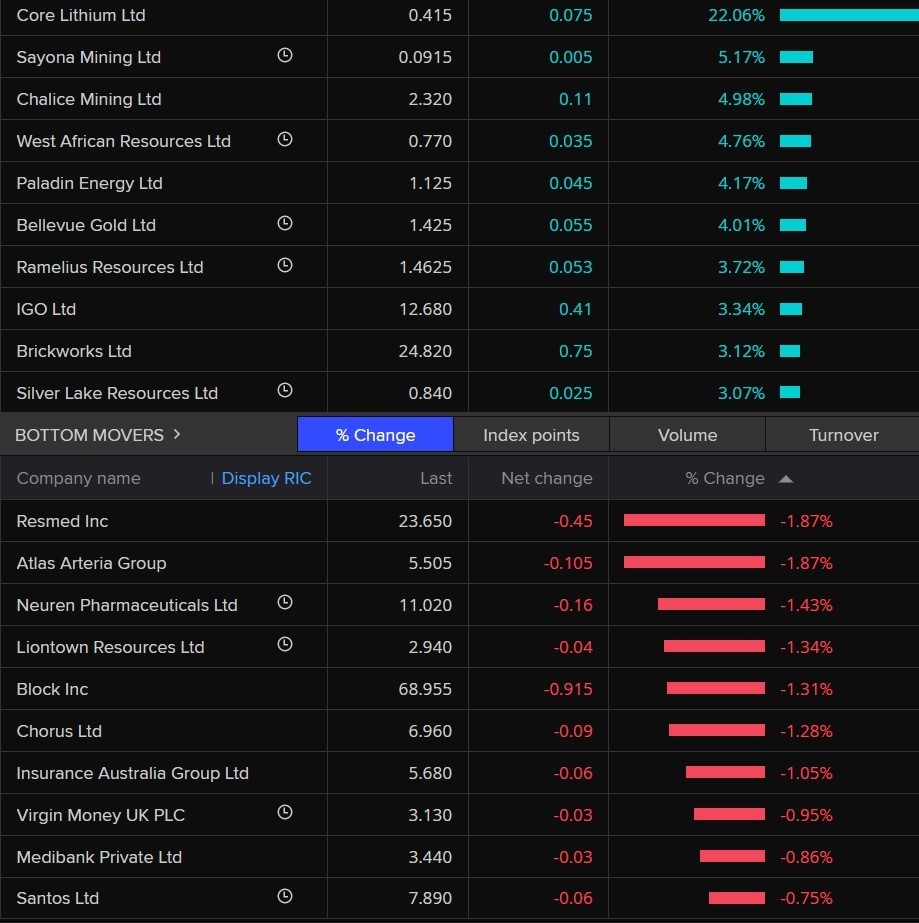Click the clock icon beside Neuren Pharmaceuticals Ltd
The height and width of the screenshot is (923, 919).
click(x=285, y=602)
